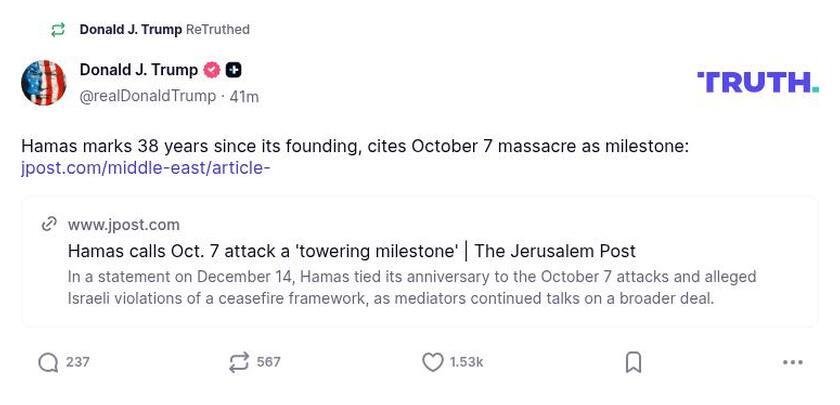
Task: View the 567 ReTruths count
Action: pyautogui.click(x=268, y=362)
